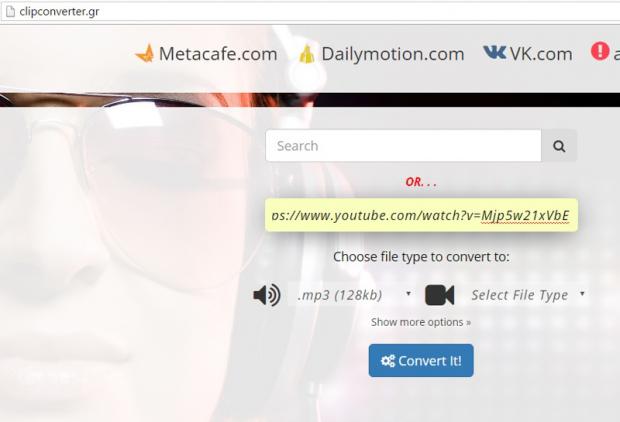This screenshot has width=620, height=422.
Task: Go to the VK.com link
Action: (541, 54)
